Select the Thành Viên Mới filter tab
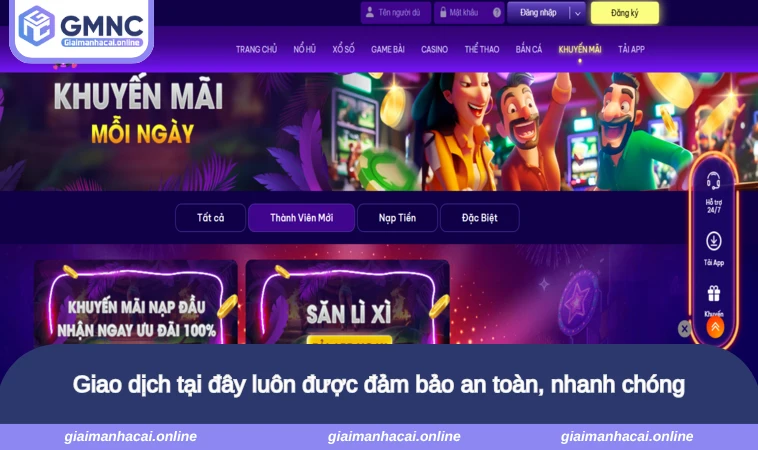This screenshot has width=758, height=450. click(x=301, y=218)
